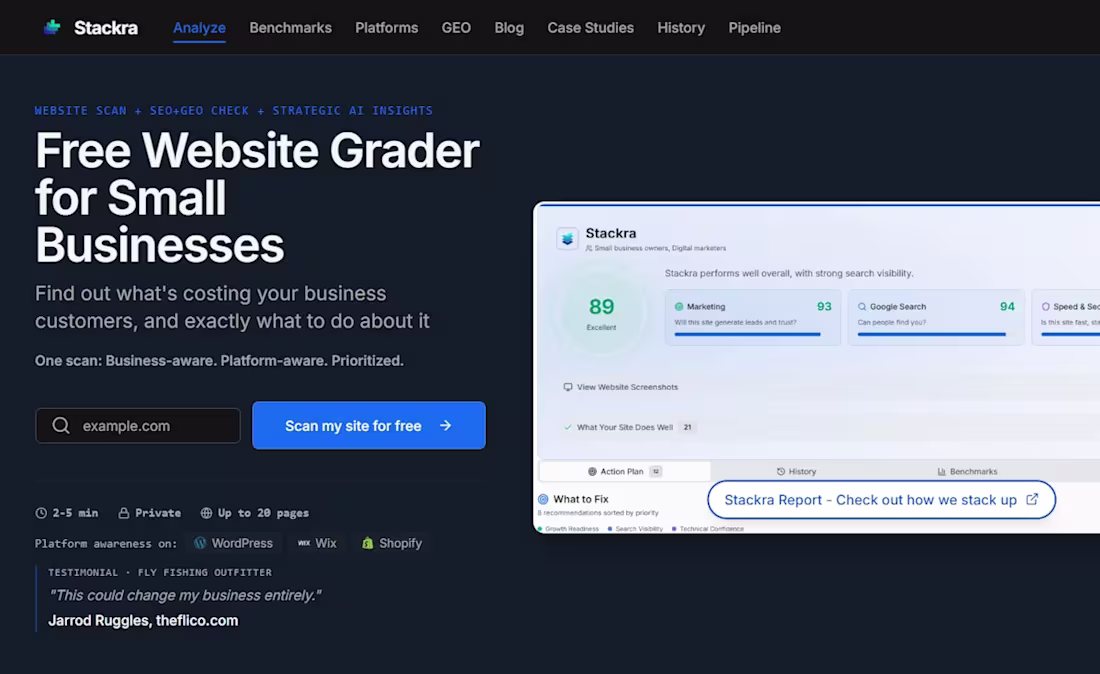Select the WordPress platform badge text
This screenshot has height=674, width=1100.
242,544
